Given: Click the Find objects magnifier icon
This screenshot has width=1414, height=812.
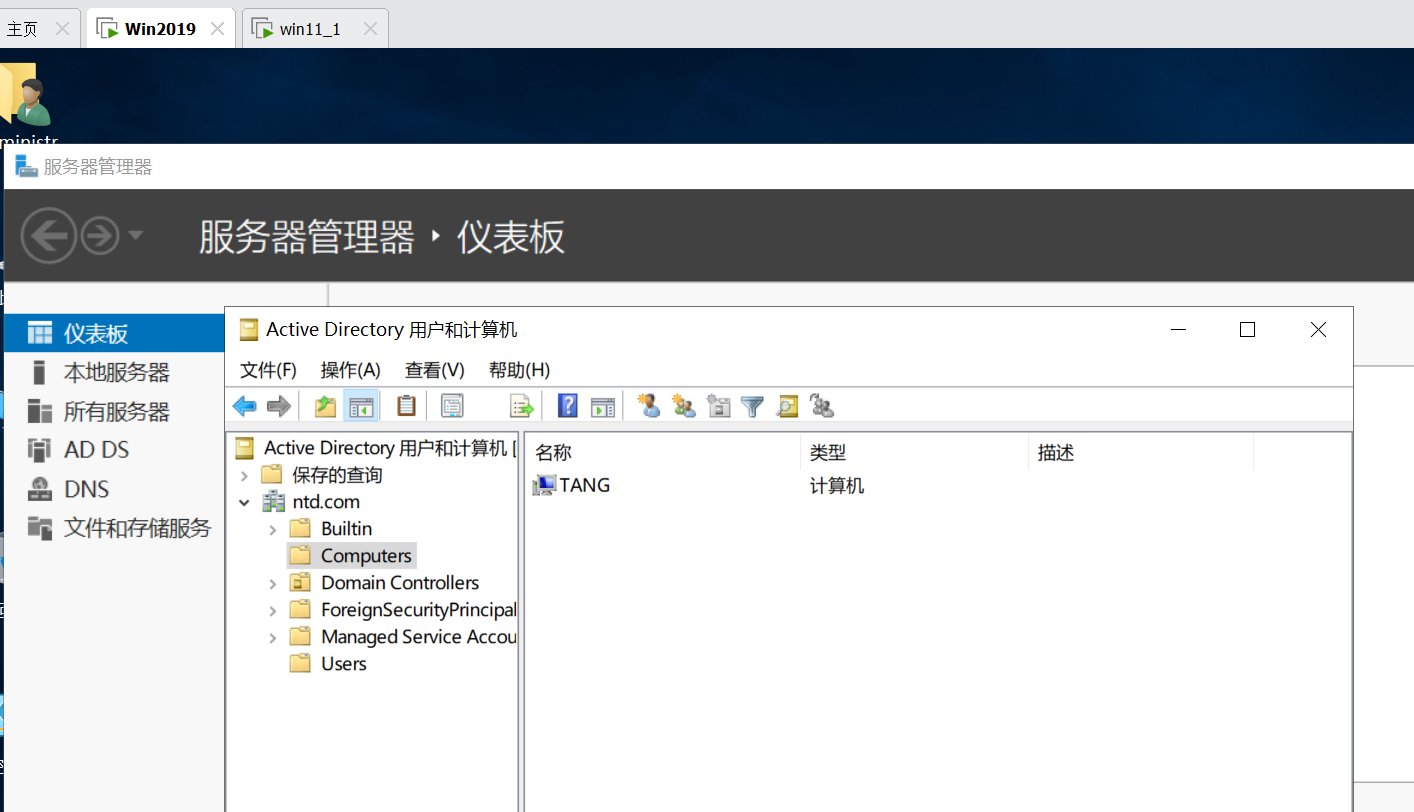Looking at the screenshot, I should (787, 406).
